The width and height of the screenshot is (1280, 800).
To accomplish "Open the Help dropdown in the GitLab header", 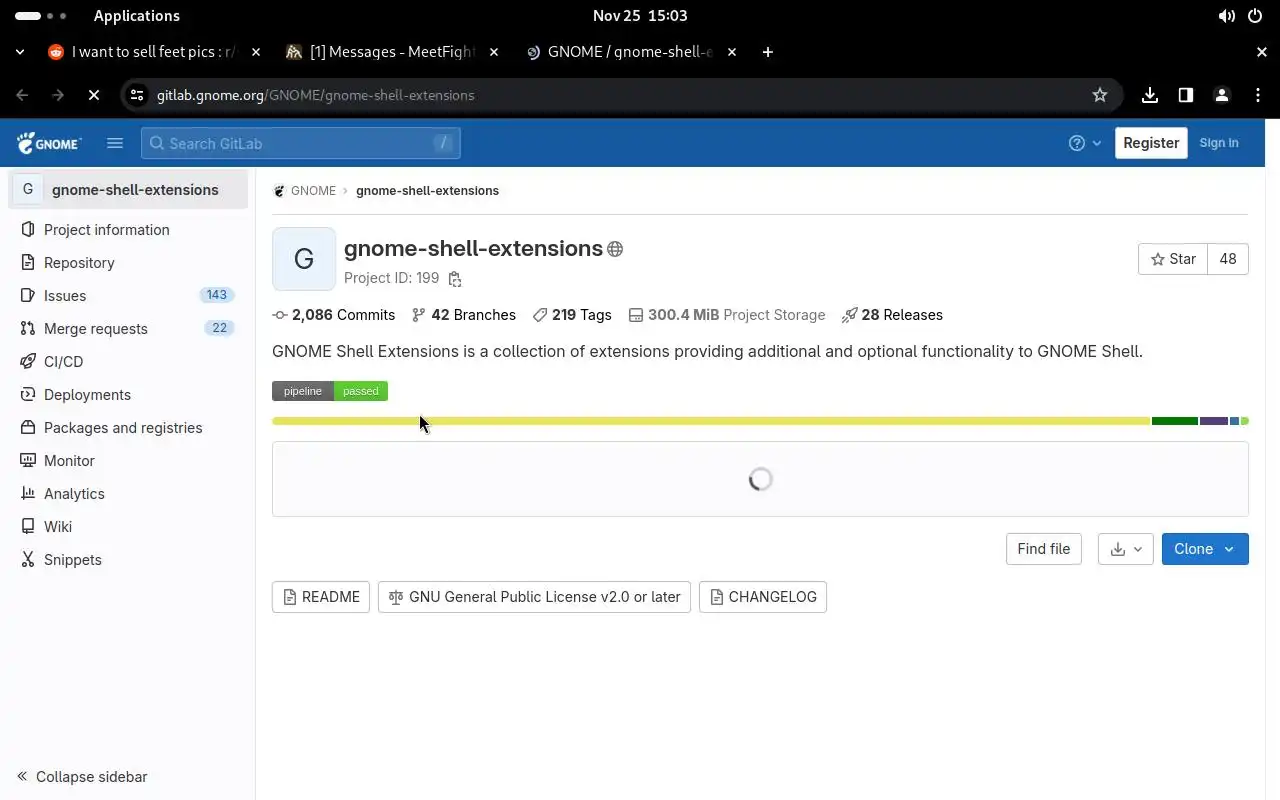I will pyautogui.click(x=1085, y=143).
